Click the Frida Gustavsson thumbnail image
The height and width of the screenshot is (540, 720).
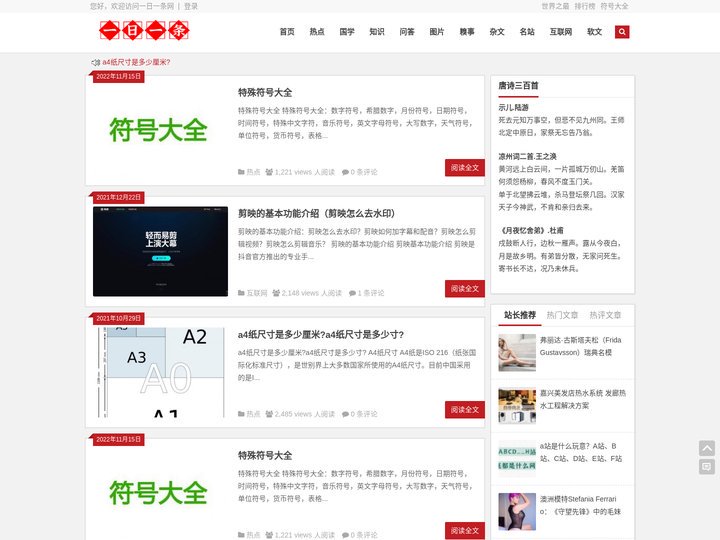(517, 353)
